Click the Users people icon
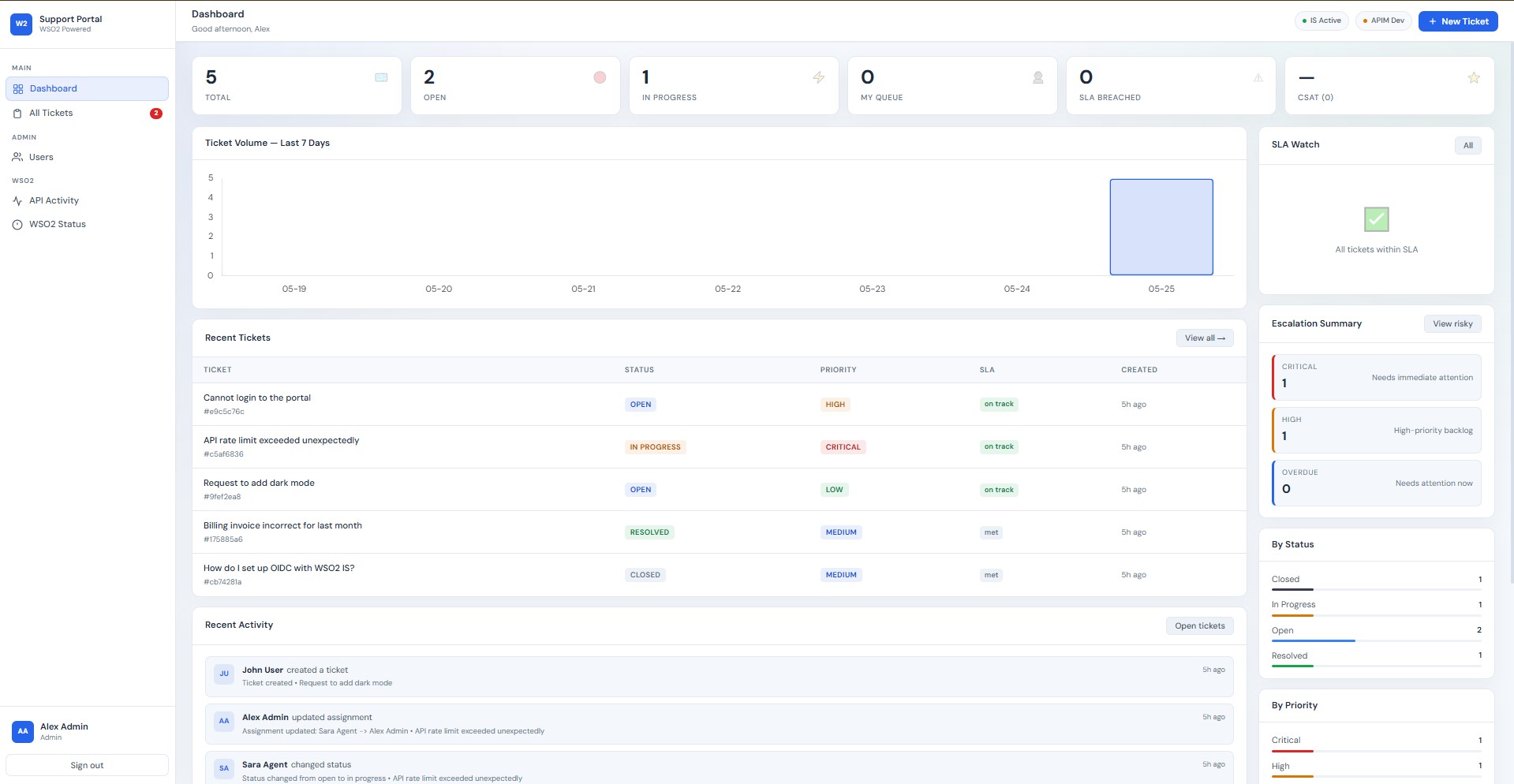1514x784 pixels. tap(17, 157)
